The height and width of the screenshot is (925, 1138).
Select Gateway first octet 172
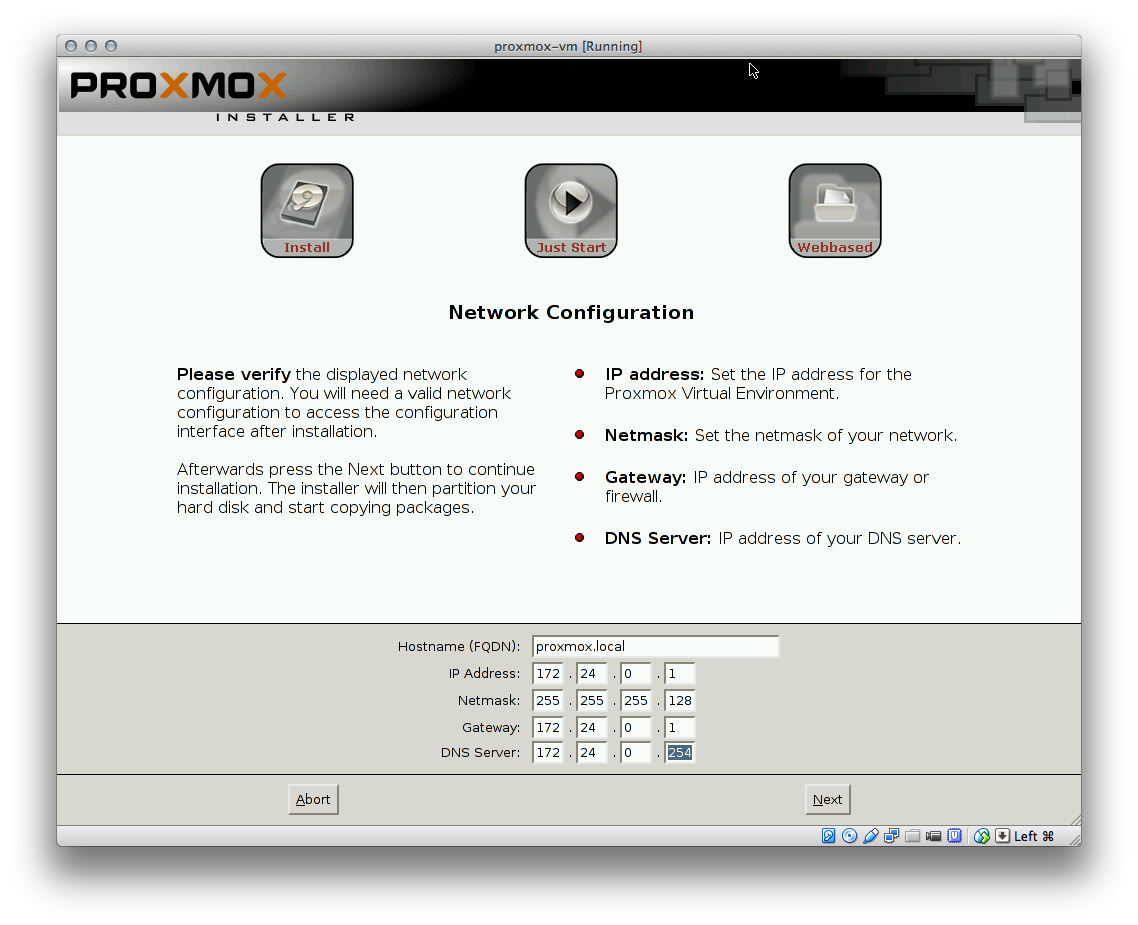click(x=548, y=728)
